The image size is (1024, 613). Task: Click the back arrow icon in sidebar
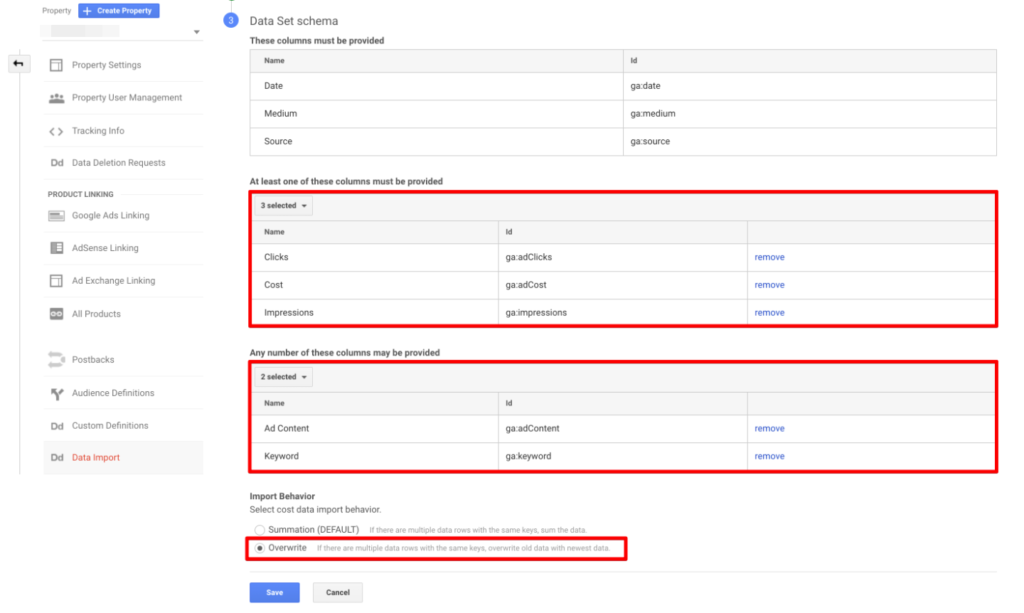(x=18, y=63)
